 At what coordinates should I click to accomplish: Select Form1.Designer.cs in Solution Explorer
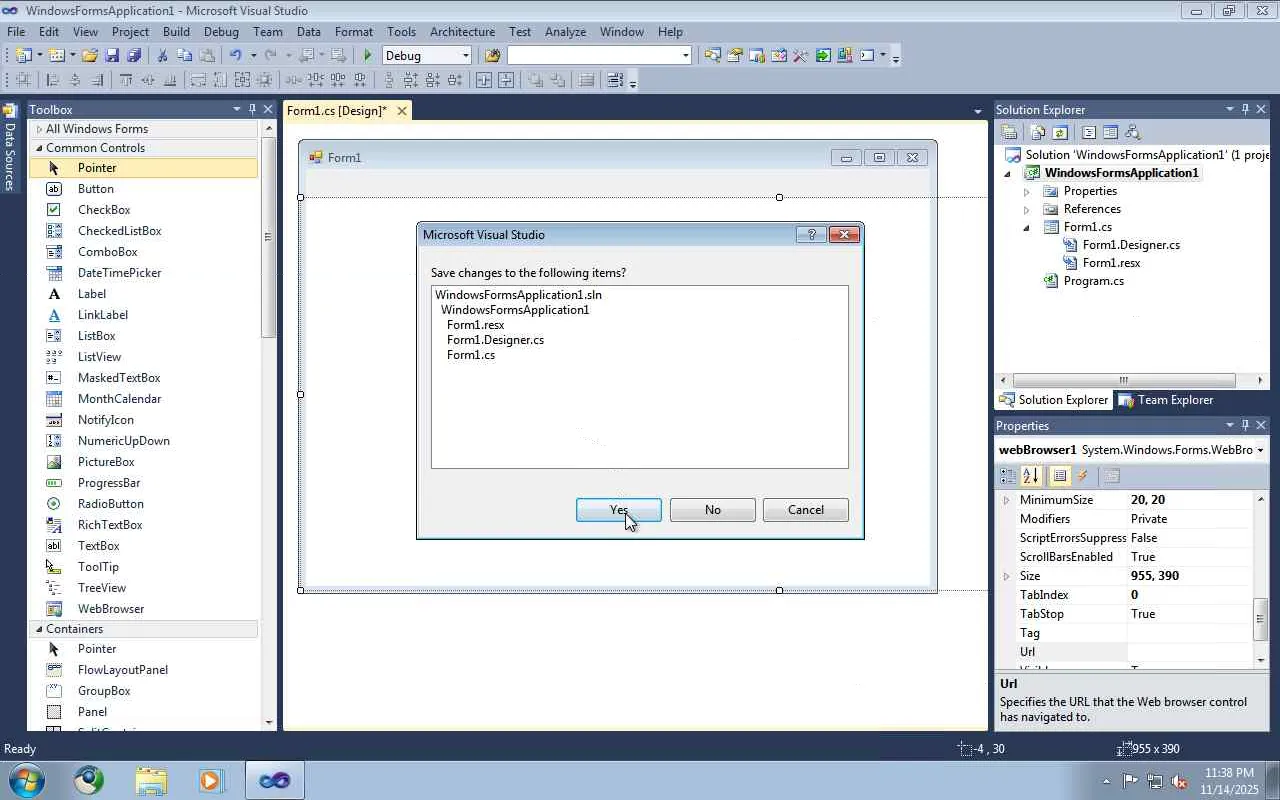point(1131,245)
